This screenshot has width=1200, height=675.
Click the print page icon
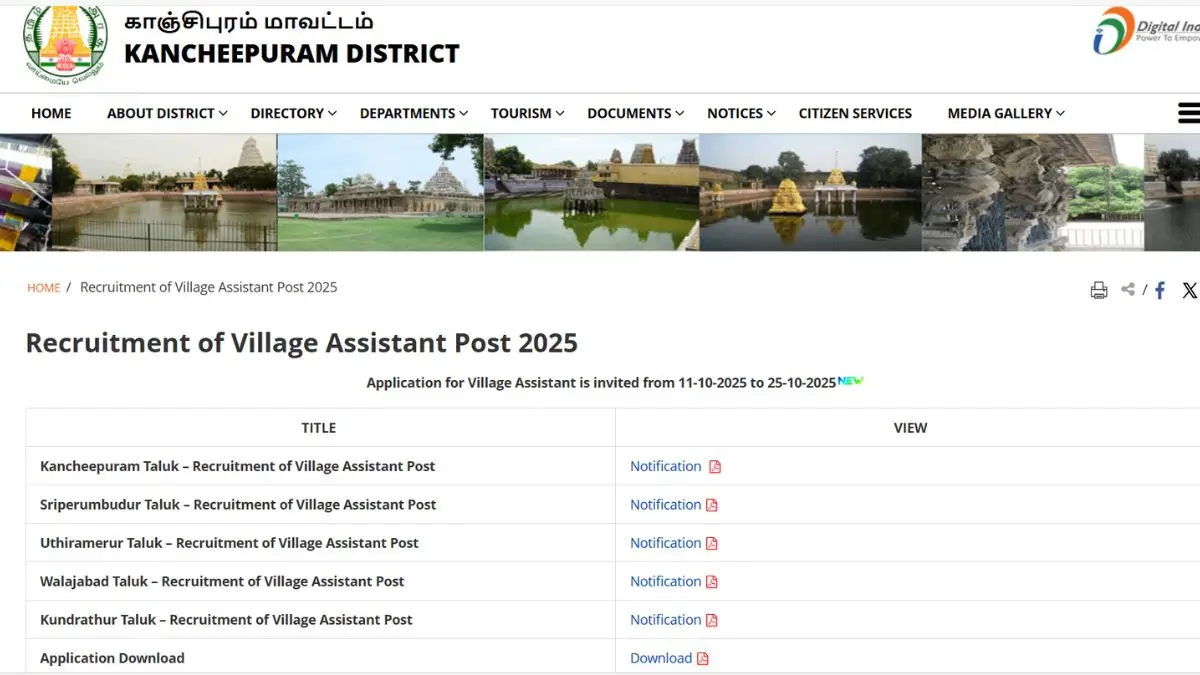[1098, 290]
